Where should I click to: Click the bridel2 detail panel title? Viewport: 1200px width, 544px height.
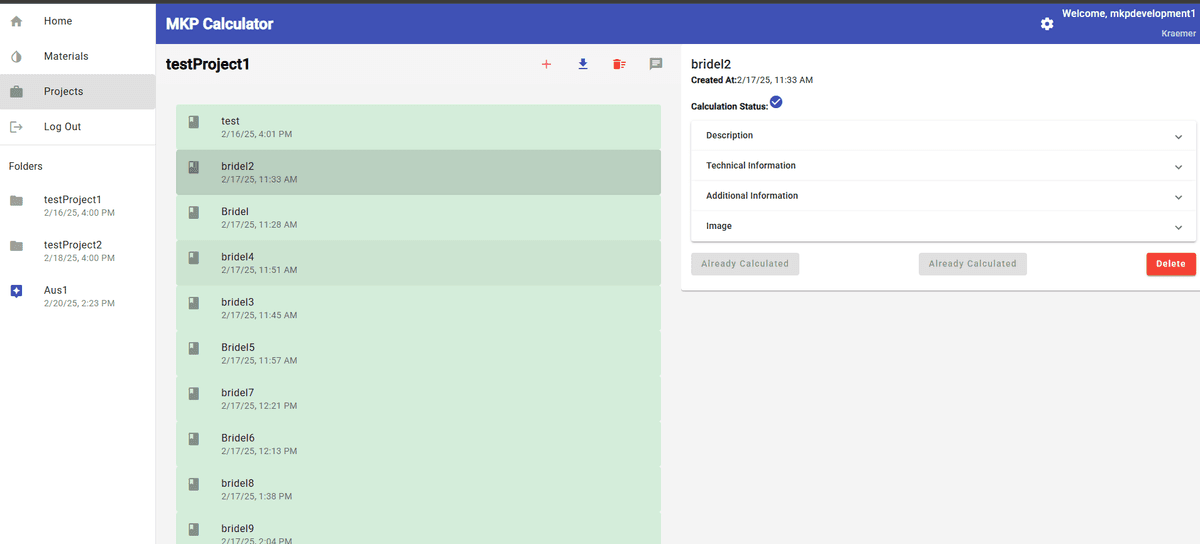pos(711,64)
